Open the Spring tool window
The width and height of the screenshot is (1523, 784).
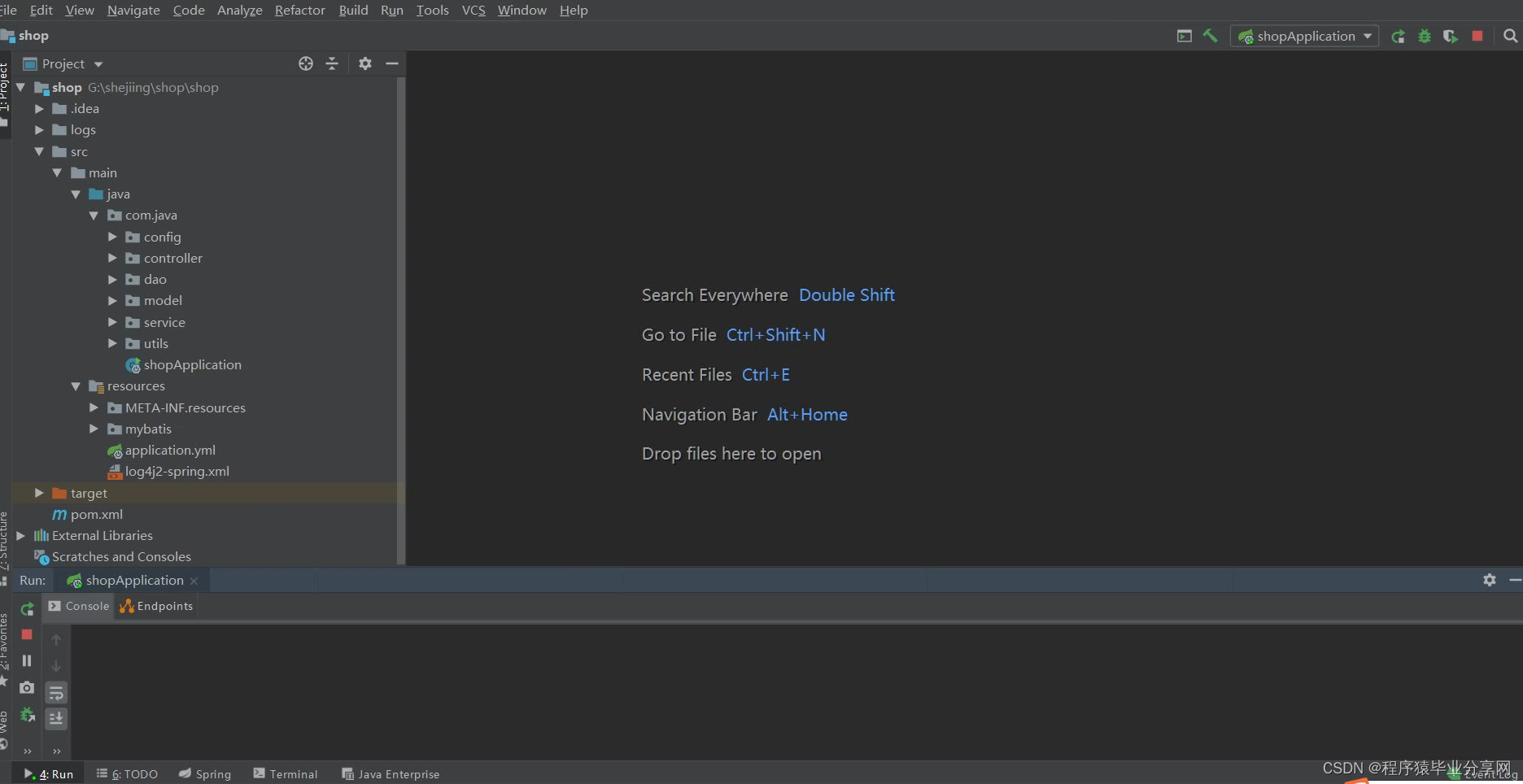pos(205,773)
